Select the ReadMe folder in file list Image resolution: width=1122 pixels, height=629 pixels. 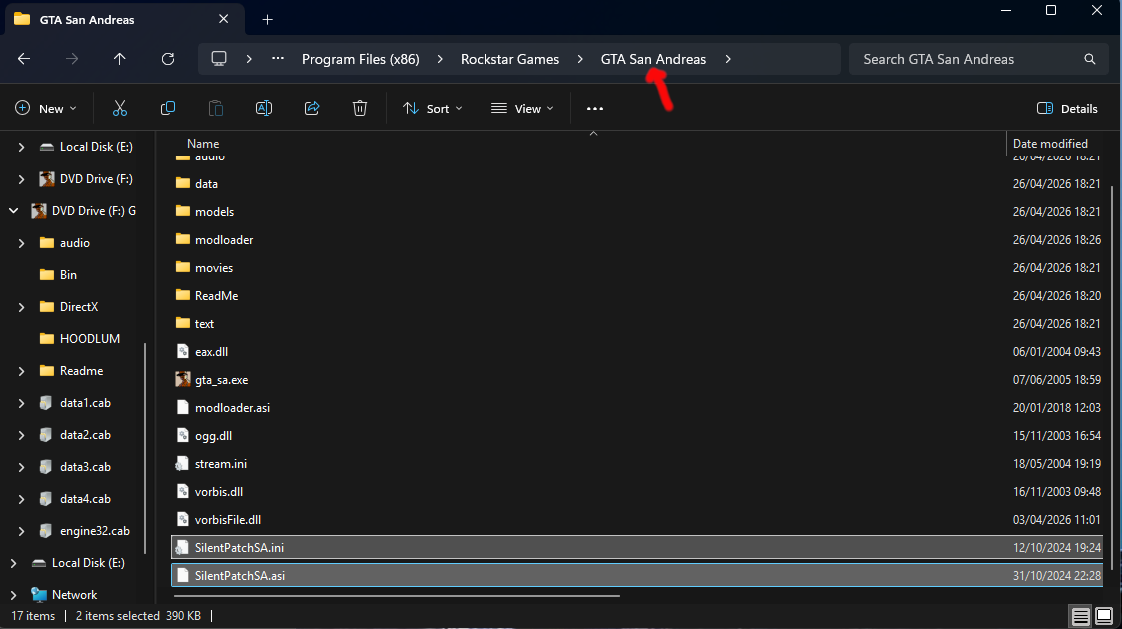click(637, 296)
